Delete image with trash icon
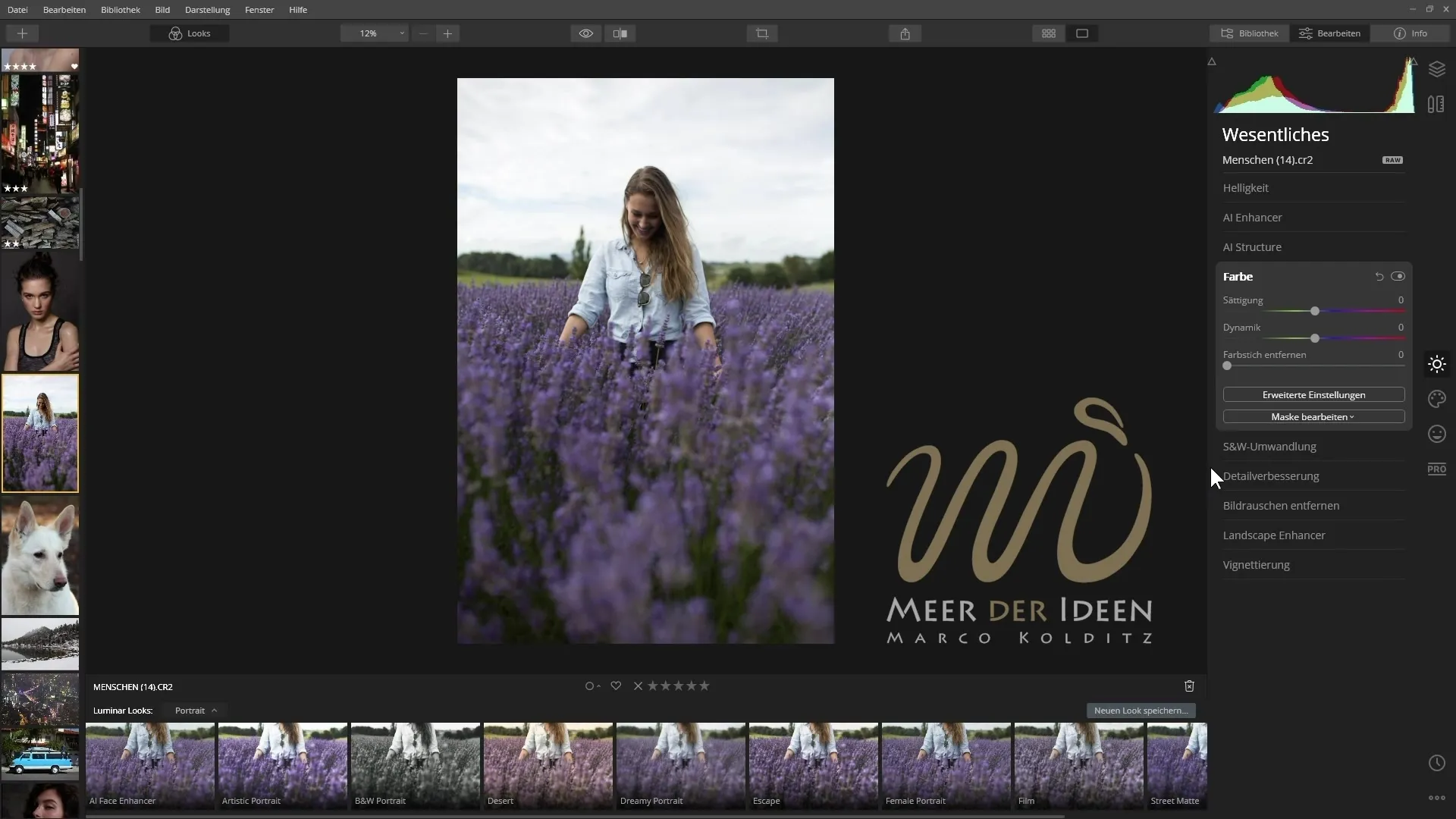The height and width of the screenshot is (819, 1456). click(x=1189, y=686)
